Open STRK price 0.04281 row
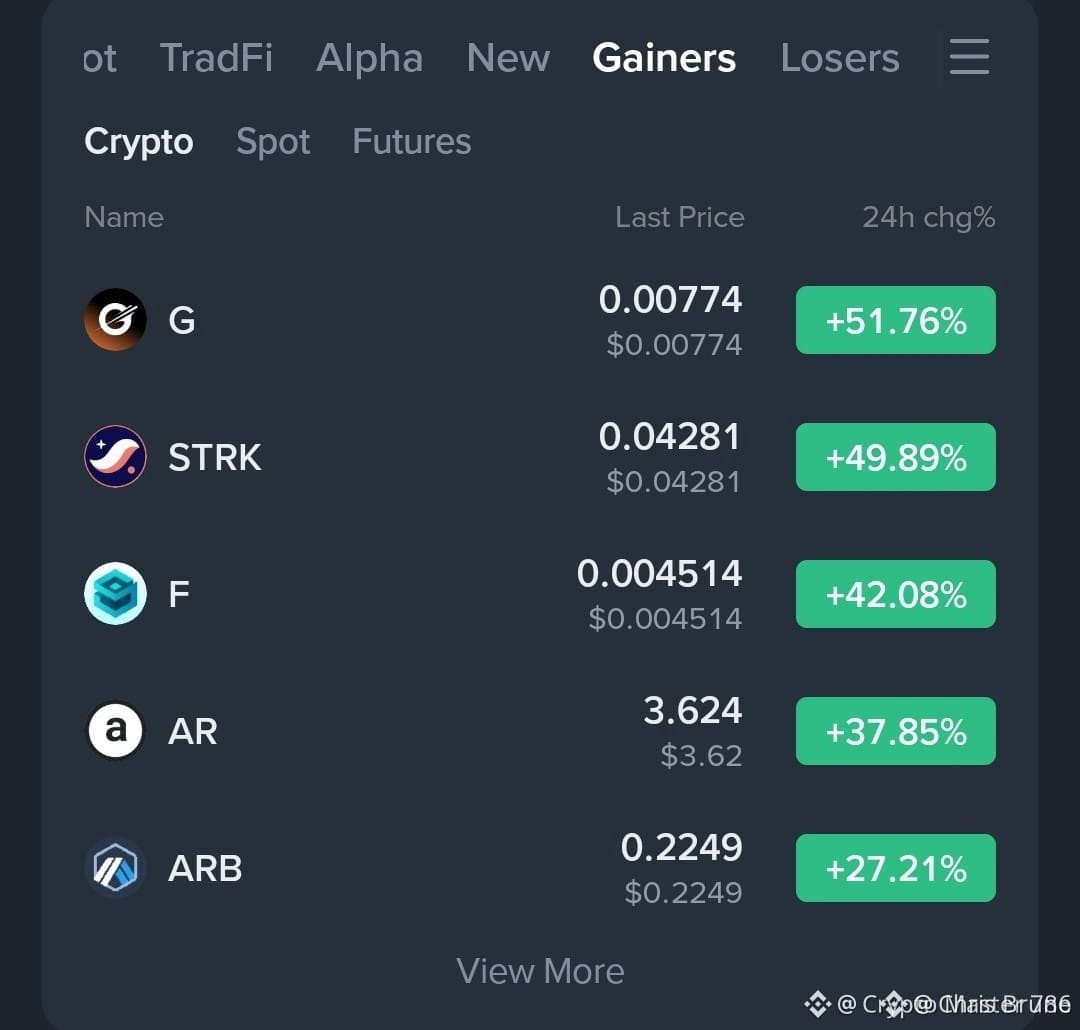The height and width of the screenshot is (1030, 1080). [x=540, y=456]
